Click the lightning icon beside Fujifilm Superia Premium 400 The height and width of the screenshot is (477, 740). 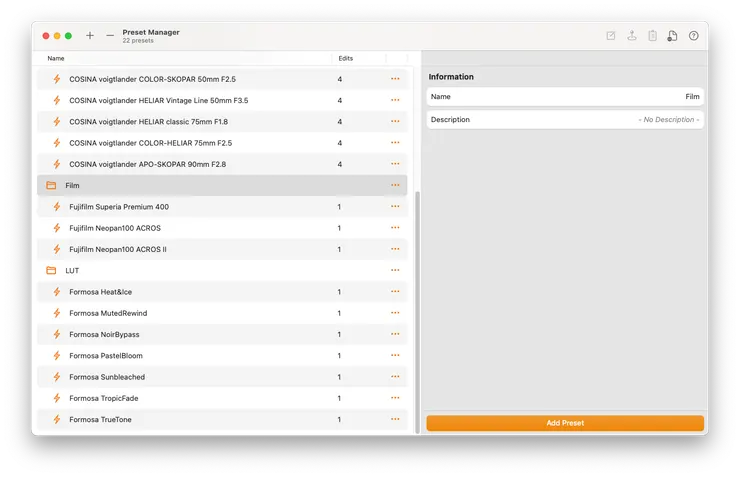click(x=57, y=206)
